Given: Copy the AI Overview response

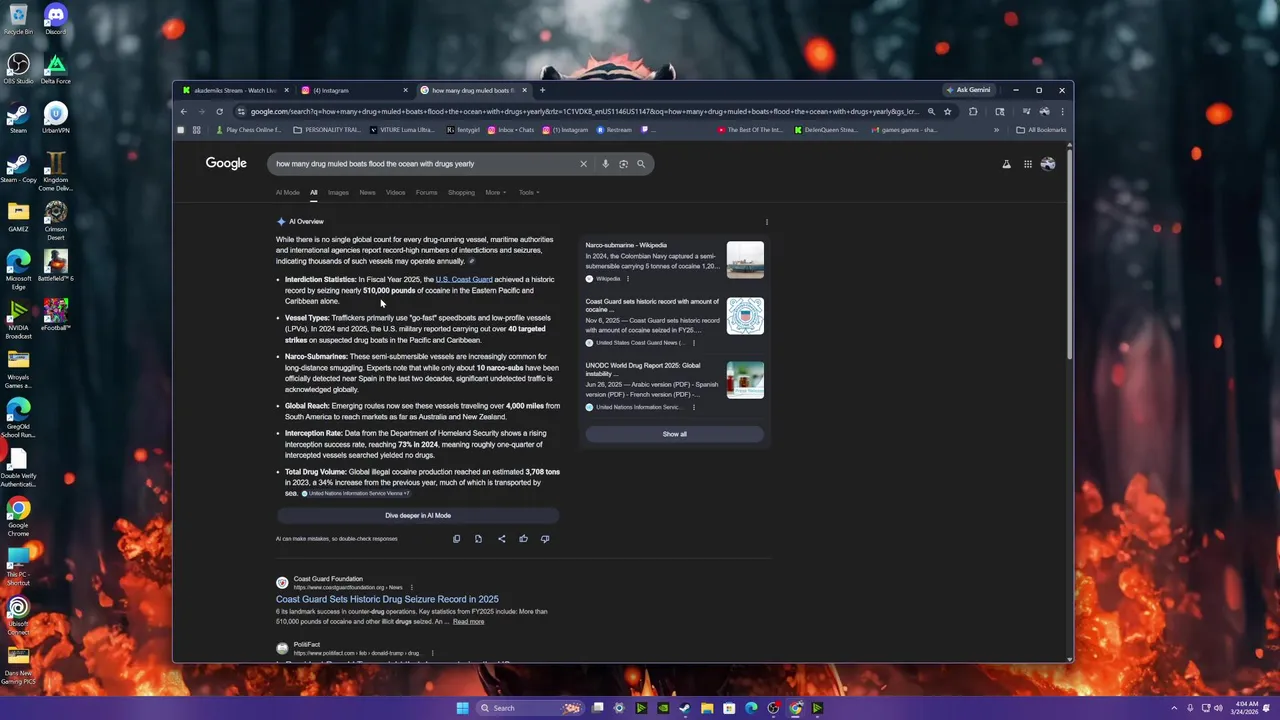Looking at the screenshot, I should click(x=456, y=539).
